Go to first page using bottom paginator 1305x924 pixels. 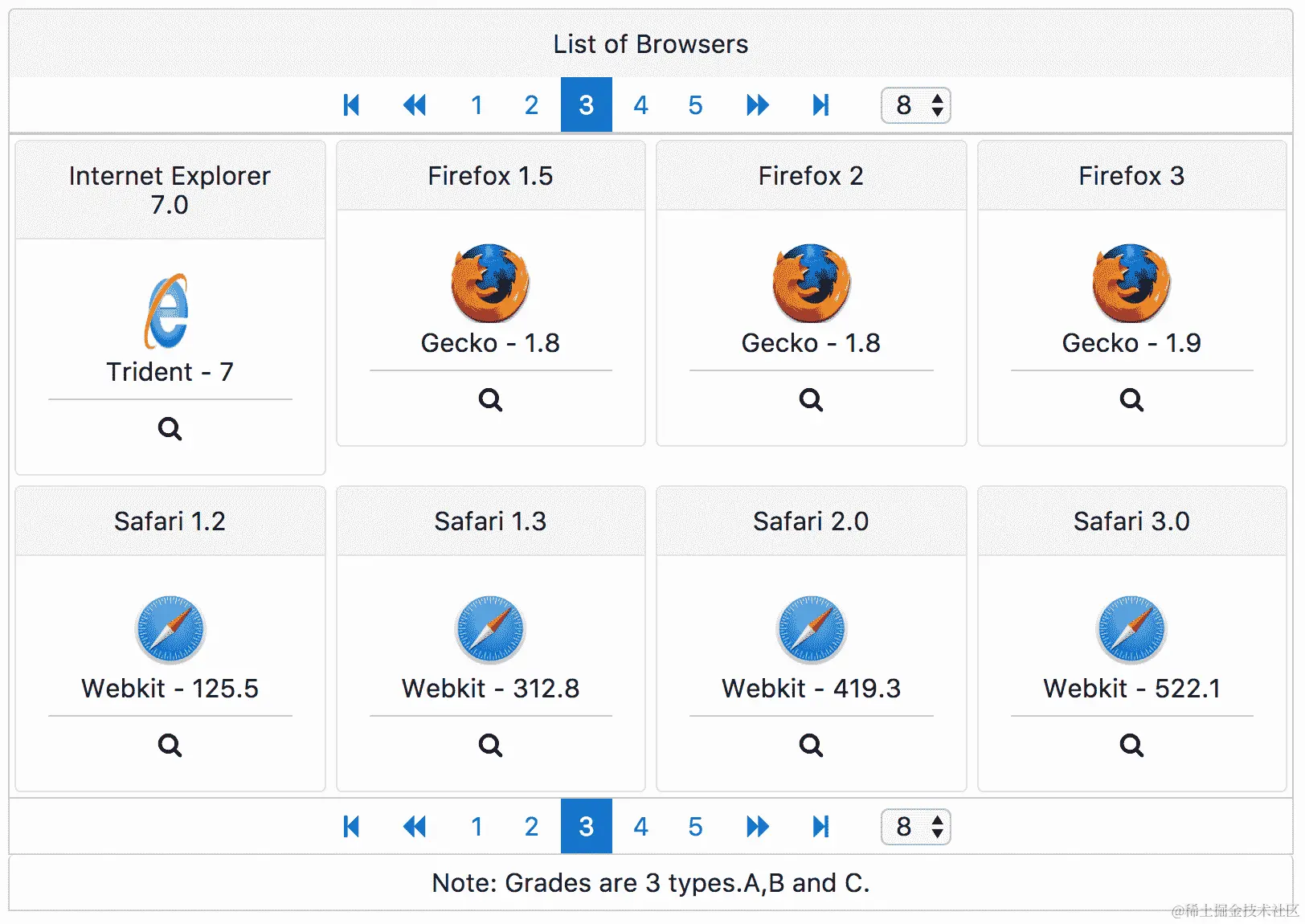pos(351,826)
